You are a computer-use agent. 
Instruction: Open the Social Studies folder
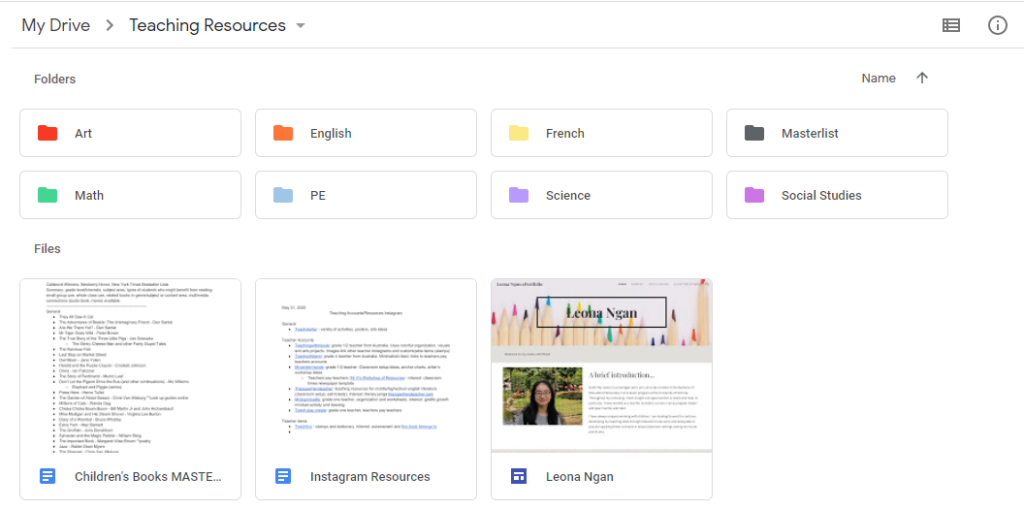[838, 195]
